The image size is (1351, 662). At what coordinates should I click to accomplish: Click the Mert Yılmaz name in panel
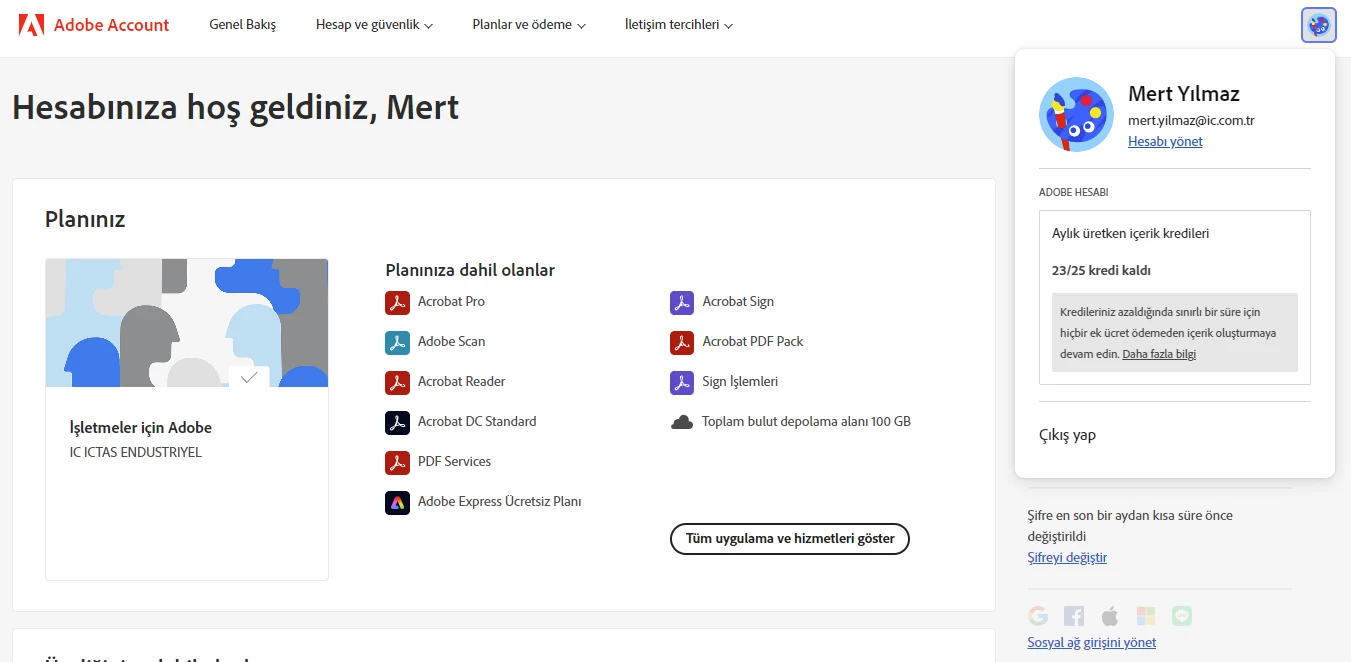coord(1183,94)
